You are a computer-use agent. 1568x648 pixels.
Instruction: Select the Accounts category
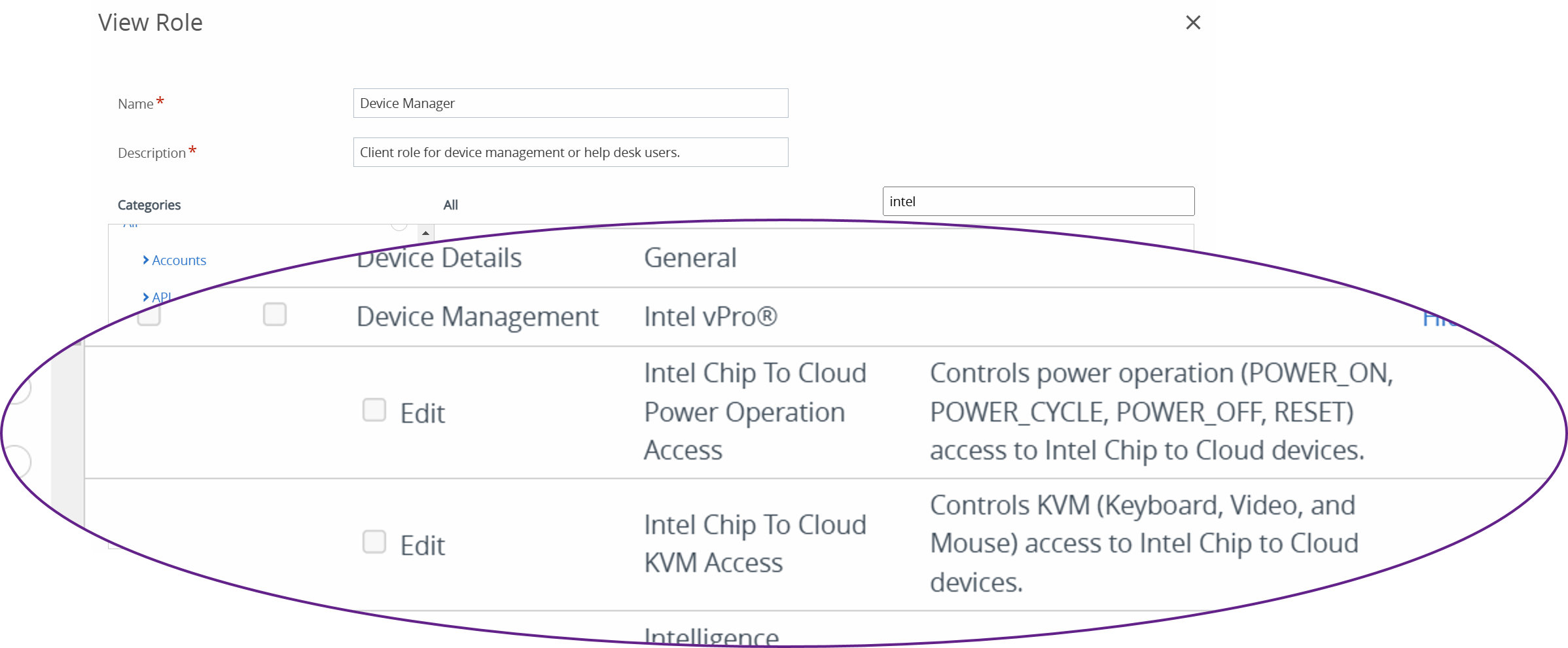pyautogui.click(x=179, y=261)
